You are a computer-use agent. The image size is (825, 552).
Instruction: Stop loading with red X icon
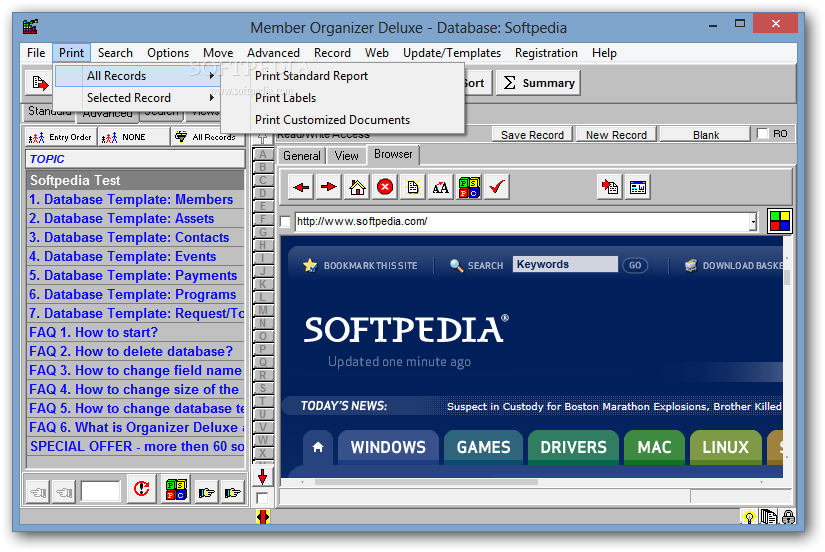pos(385,187)
